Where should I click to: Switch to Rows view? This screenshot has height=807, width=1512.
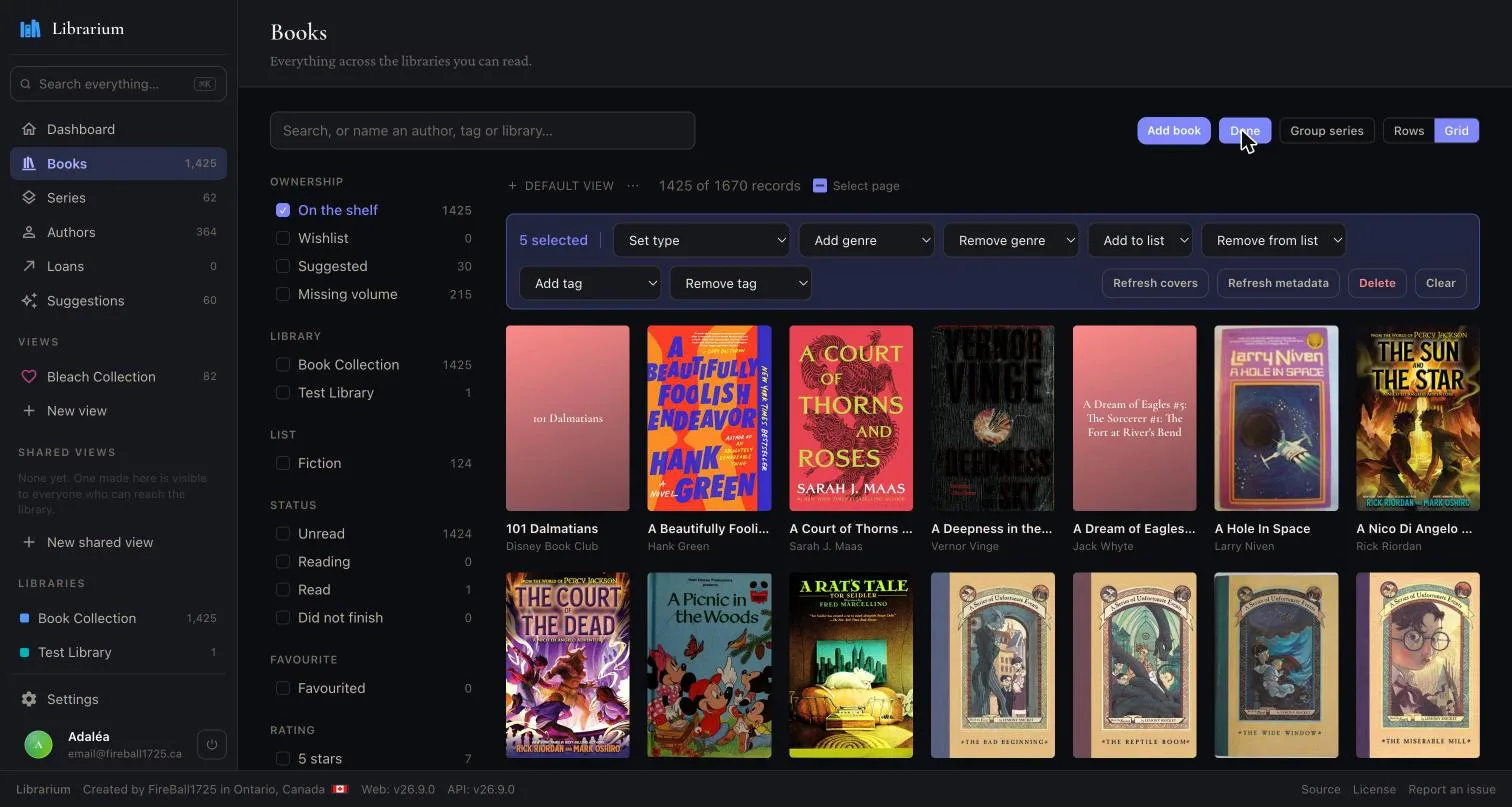pyautogui.click(x=1409, y=131)
